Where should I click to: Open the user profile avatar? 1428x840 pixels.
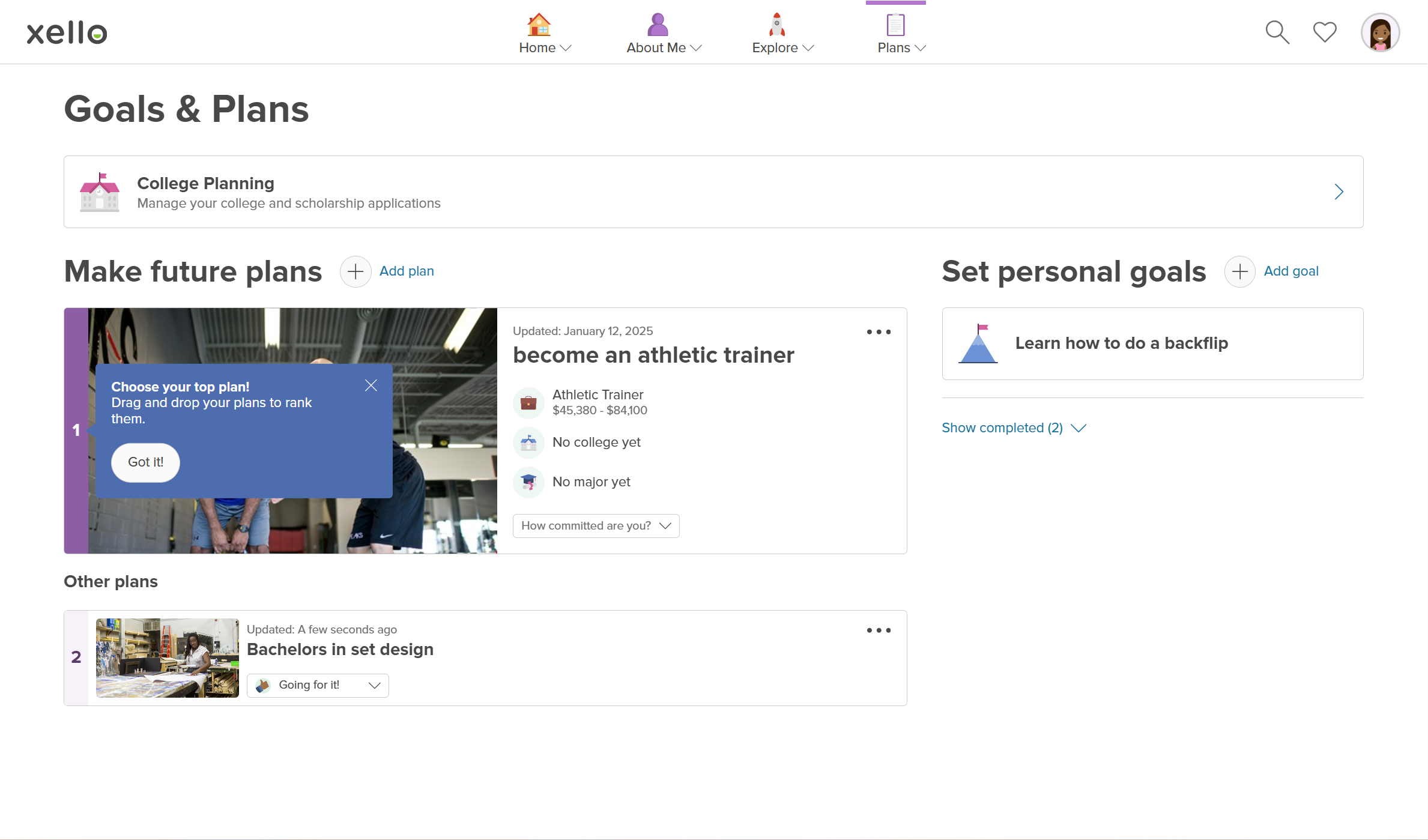coord(1380,32)
